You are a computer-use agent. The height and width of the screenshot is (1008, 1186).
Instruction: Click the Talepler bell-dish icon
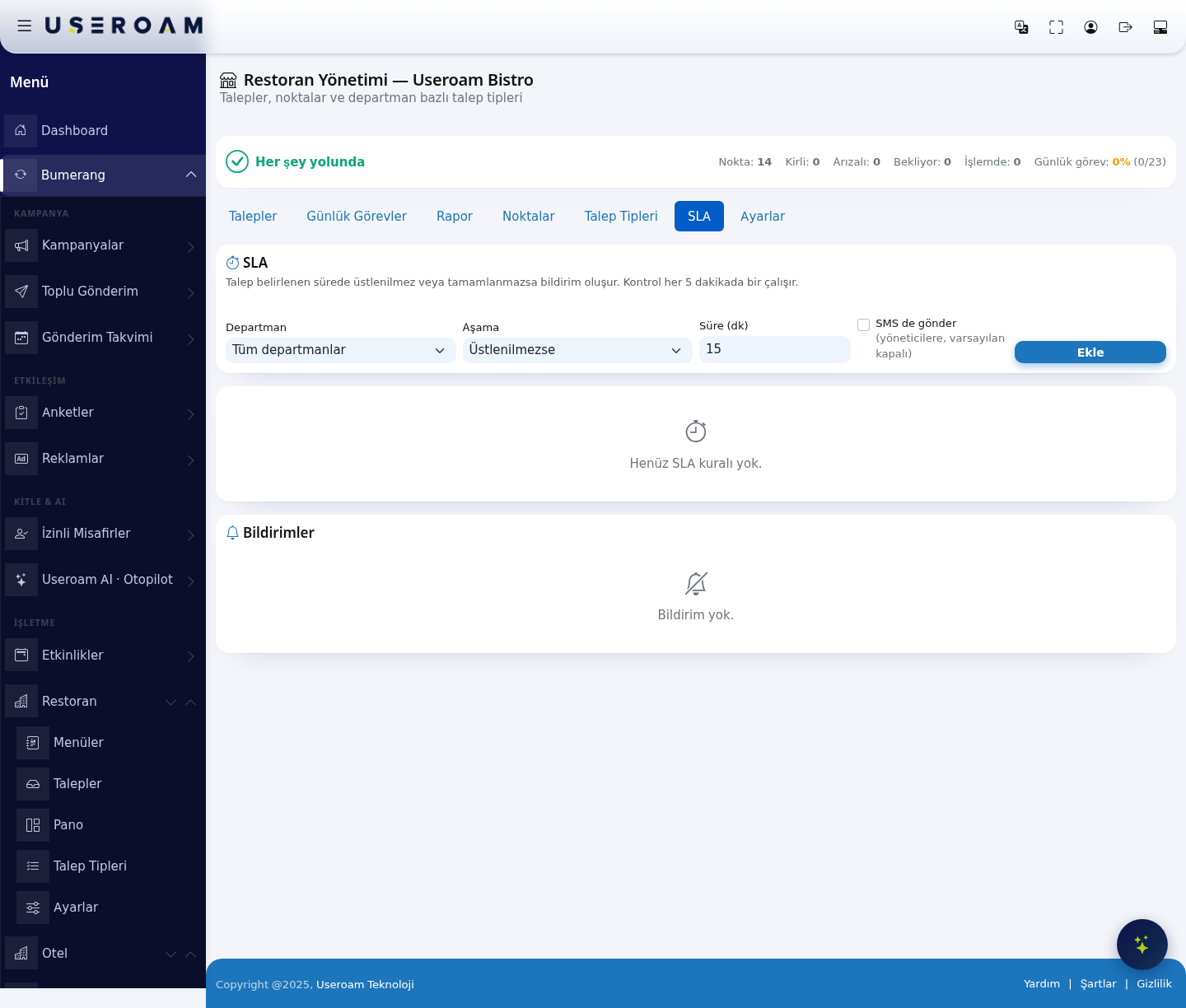click(x=33, y=784)
